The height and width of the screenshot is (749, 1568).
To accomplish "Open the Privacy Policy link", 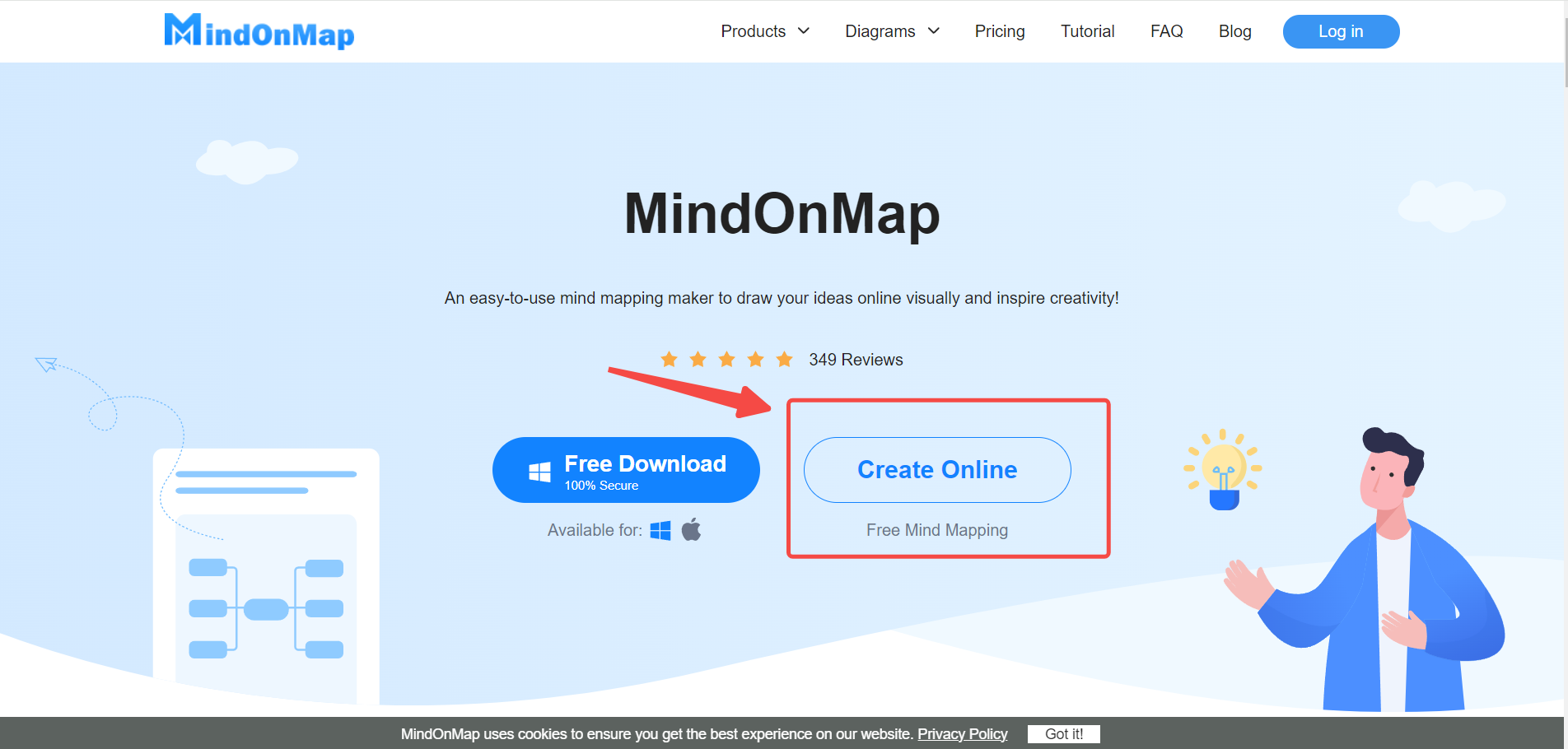I will 962,734.
